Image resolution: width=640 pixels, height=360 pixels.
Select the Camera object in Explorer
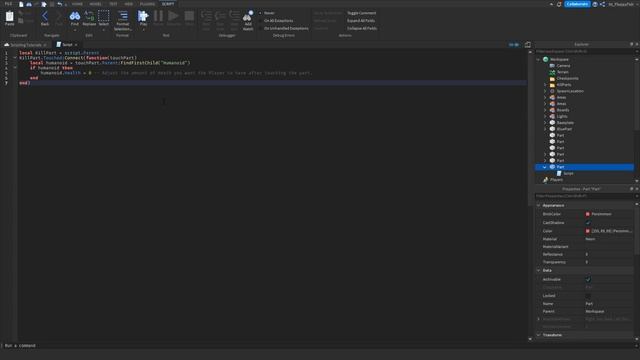[x=563, y=66]
